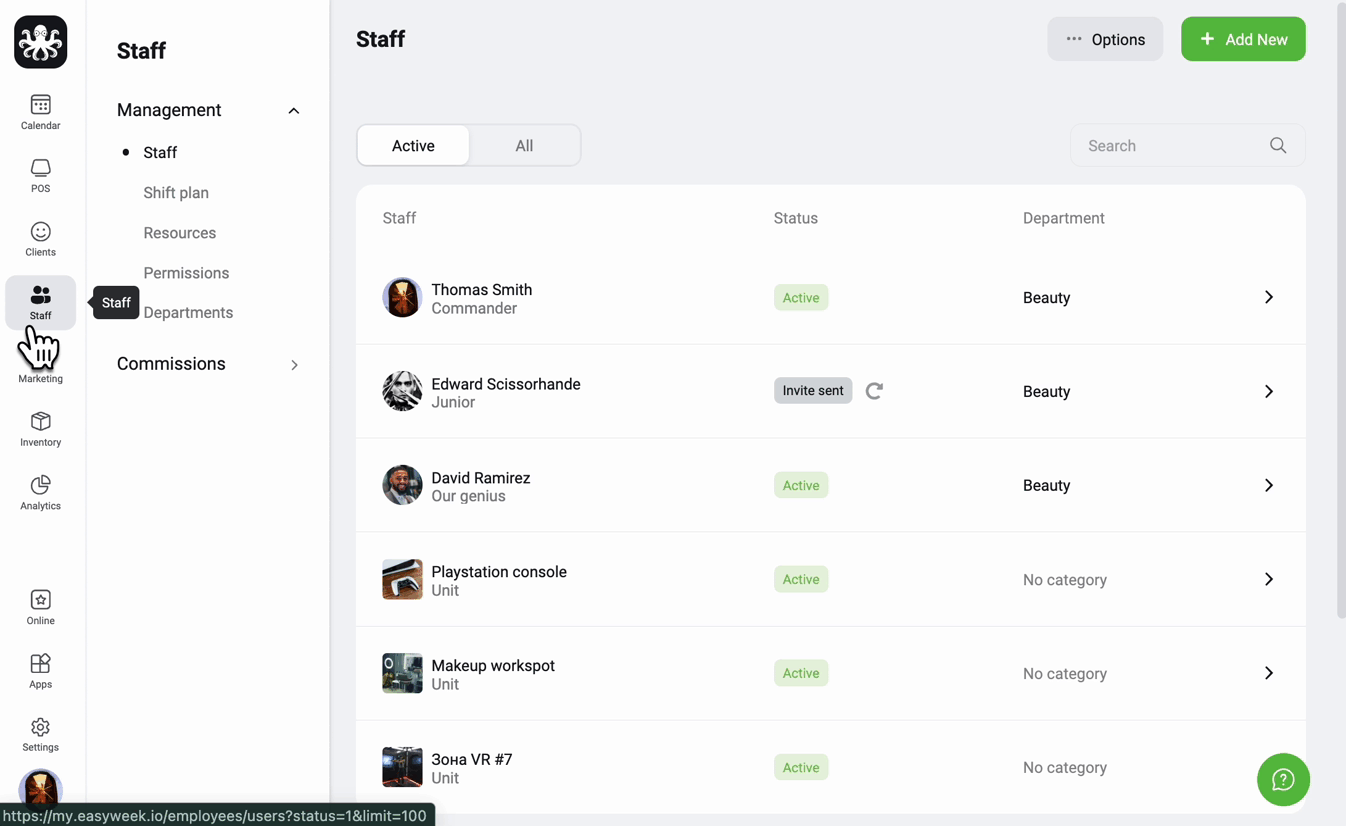Go to the Clients section

[x=40, y=239]
